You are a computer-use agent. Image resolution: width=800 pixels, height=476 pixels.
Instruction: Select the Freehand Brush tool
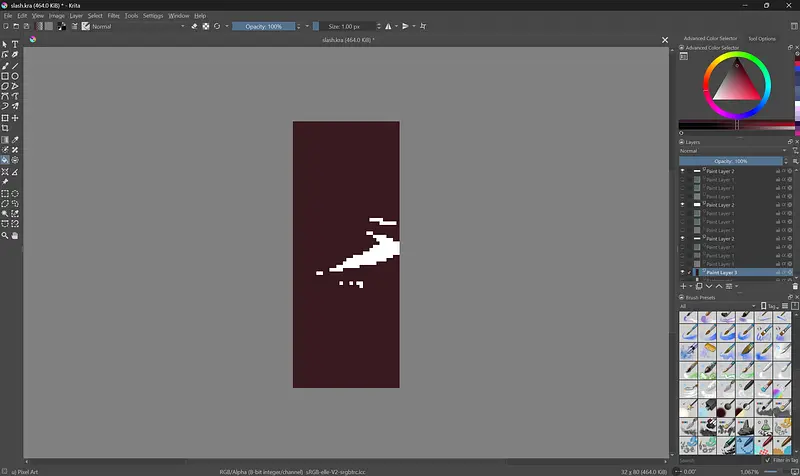pyautogui.click(x=5, y=66)
